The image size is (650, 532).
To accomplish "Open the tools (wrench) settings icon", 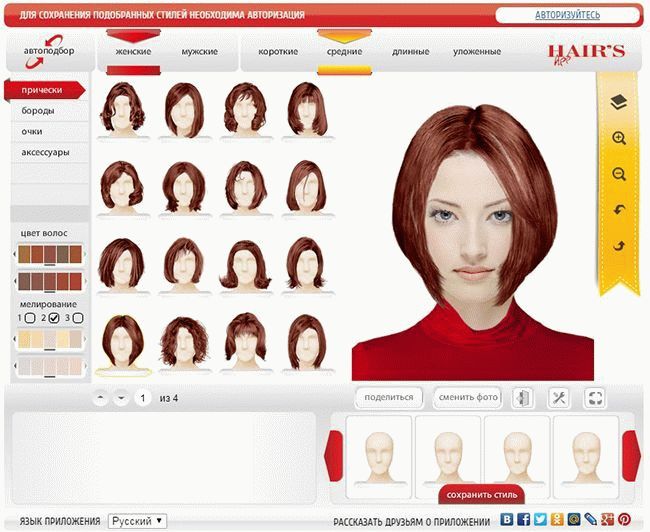I will (559, 398).
